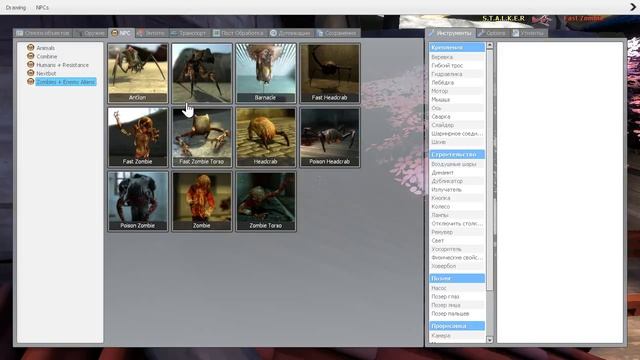Select the NPC tab
The width and height of the screenshot is (640, 360).
(121, 33)
